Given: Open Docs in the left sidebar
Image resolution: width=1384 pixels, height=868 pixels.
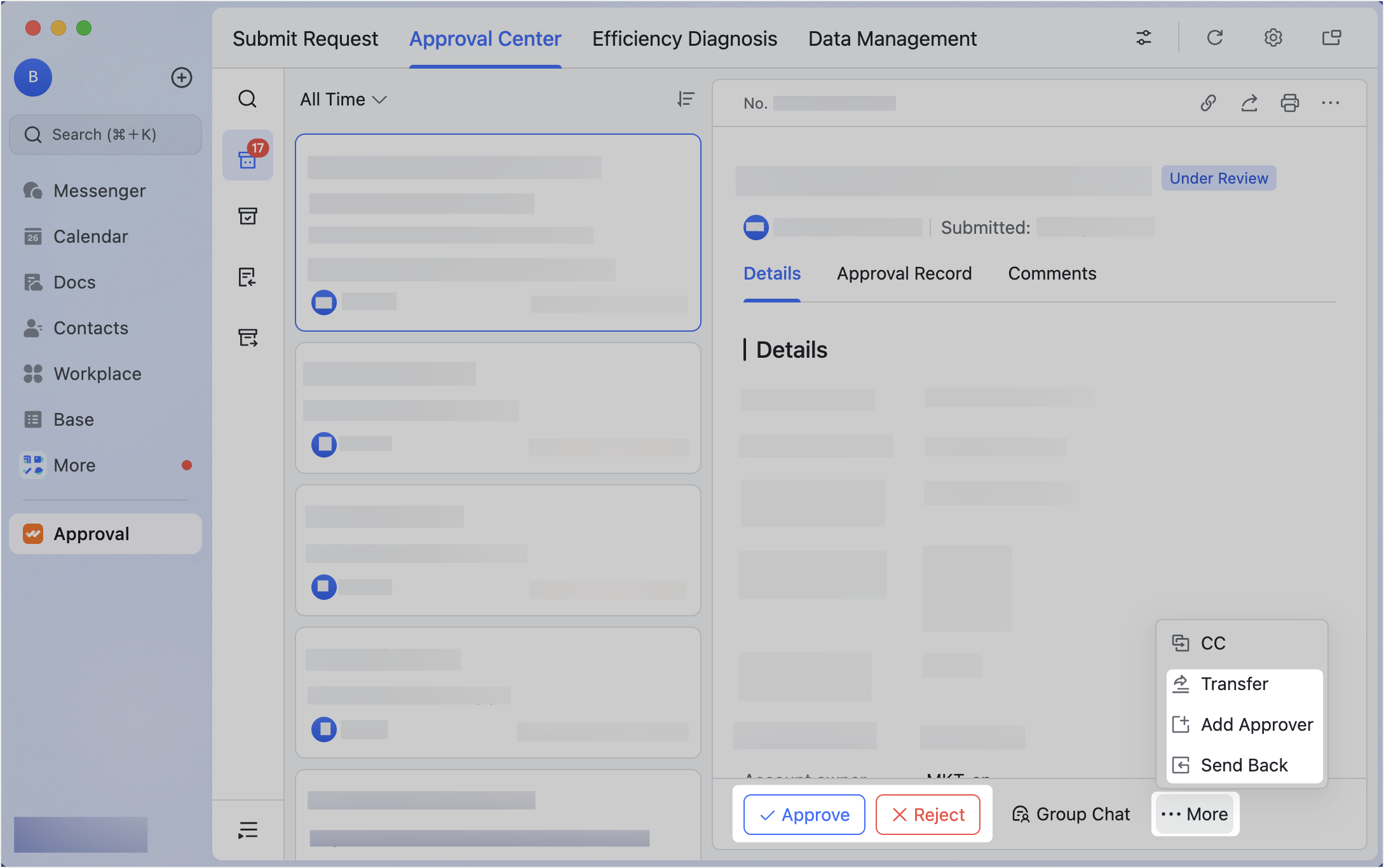Looking at the screenshot, I should point(105,282).
